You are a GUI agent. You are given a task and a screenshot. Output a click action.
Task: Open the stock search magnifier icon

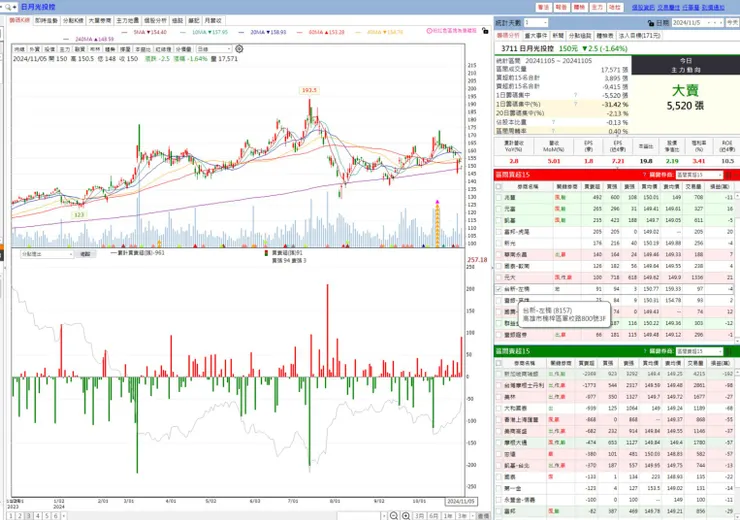pyautogui.click(x=8, y=7)
